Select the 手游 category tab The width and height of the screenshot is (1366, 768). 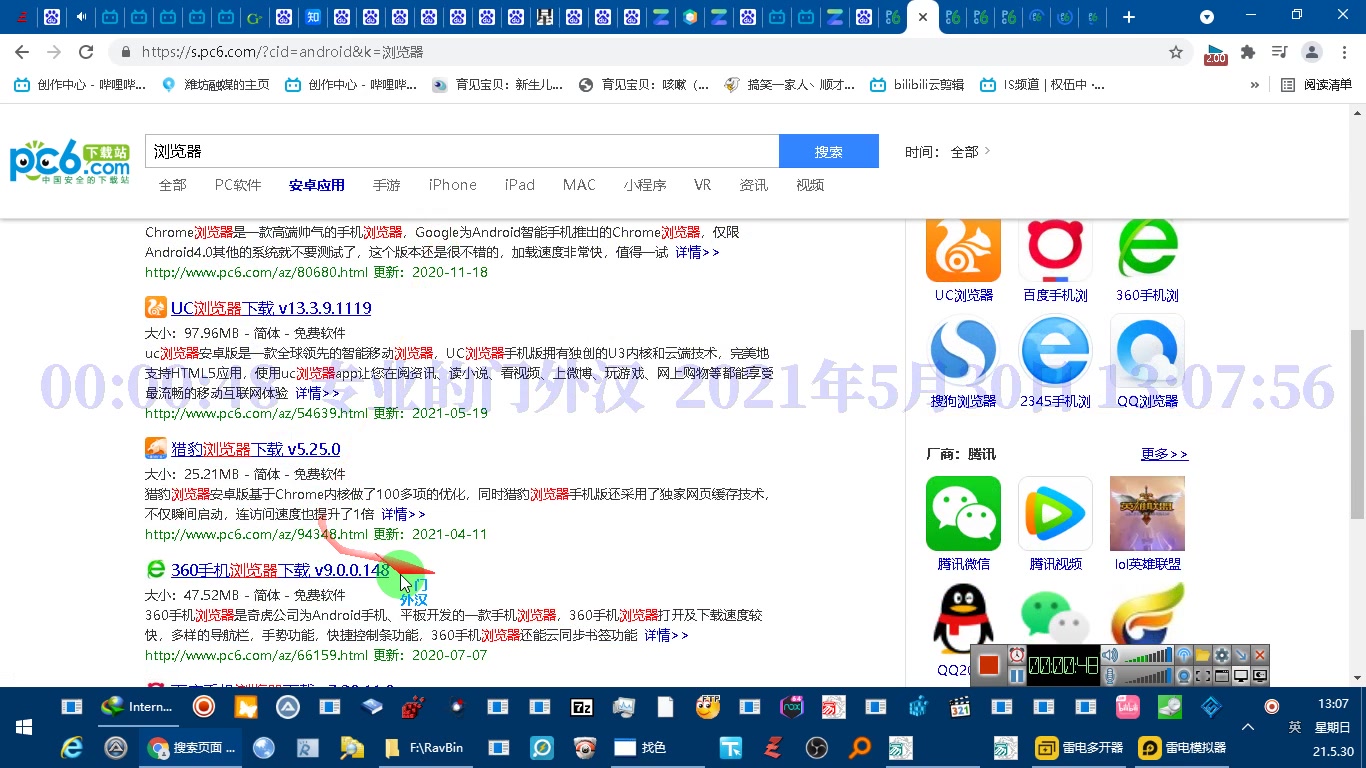(x=387, y=185)
